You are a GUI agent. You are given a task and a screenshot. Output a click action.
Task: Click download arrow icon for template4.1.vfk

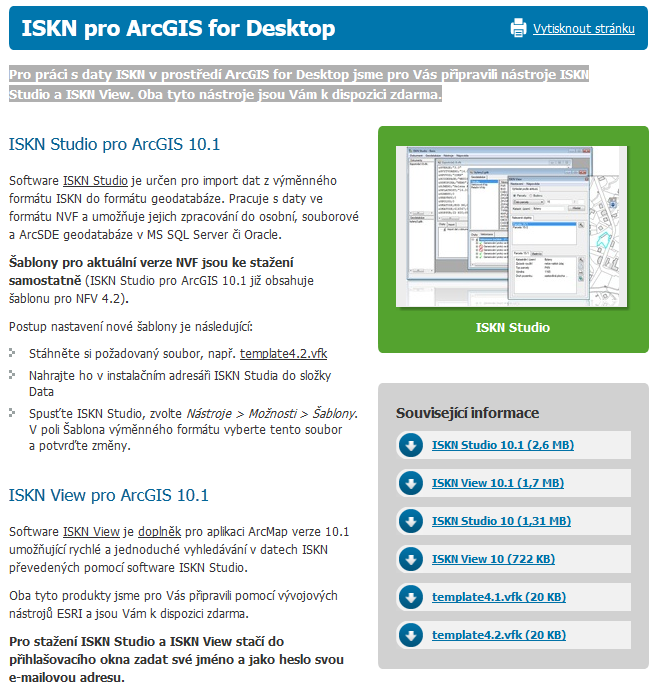pos(411,597)
